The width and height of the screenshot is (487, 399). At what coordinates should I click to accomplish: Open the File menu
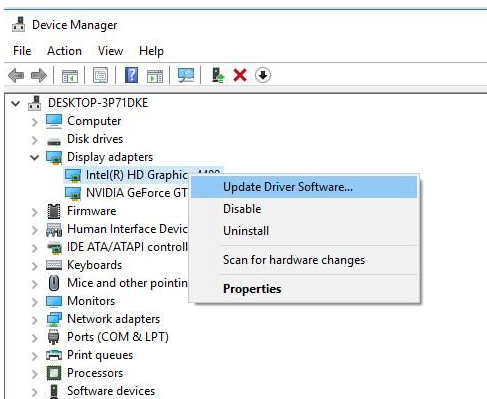pyautogui.click(x=22, y=51)
